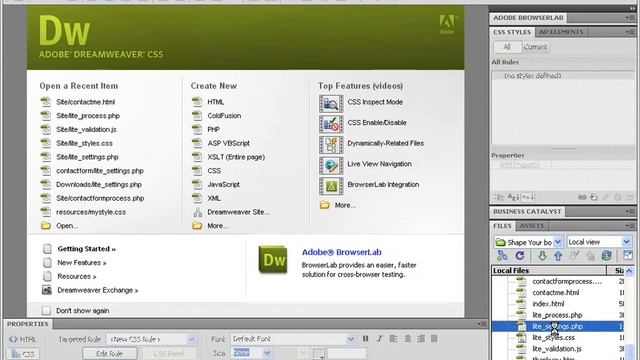Open the New Features link
Image resolution: width=640 pixels, height=360 pixels.
82,263
